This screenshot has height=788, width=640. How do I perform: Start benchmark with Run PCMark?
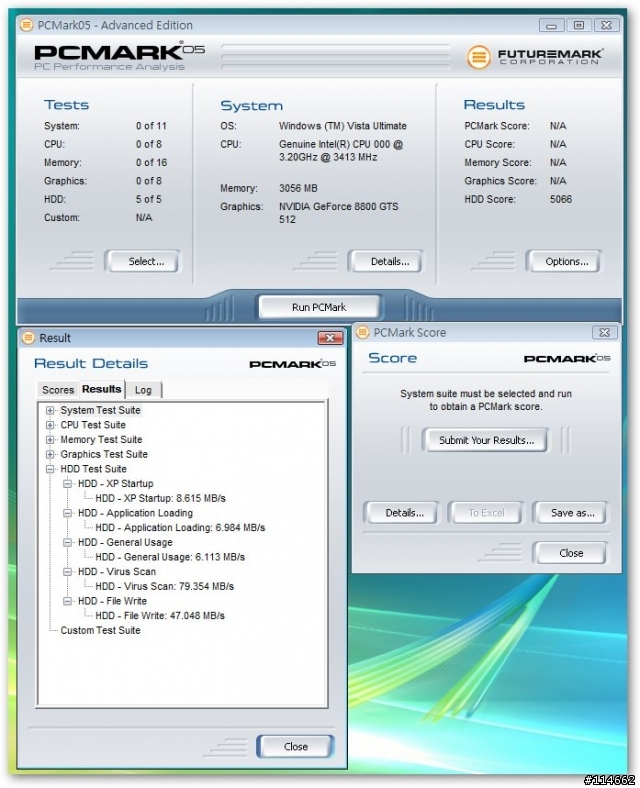tap(319, 307)
